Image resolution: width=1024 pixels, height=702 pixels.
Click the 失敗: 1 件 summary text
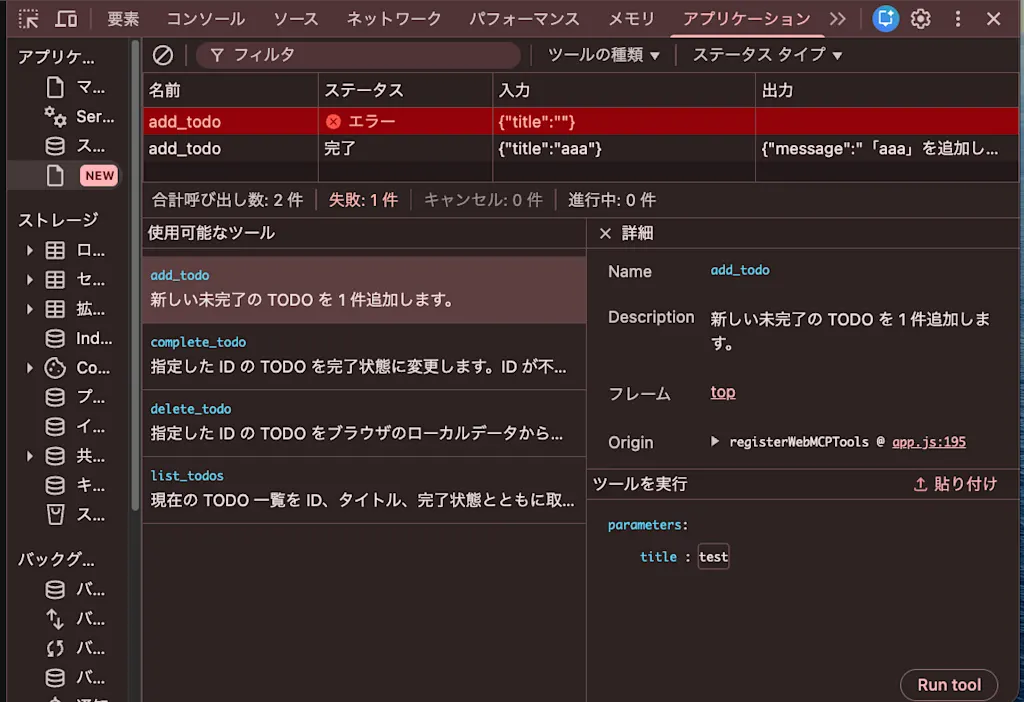[x=363, y=200]
